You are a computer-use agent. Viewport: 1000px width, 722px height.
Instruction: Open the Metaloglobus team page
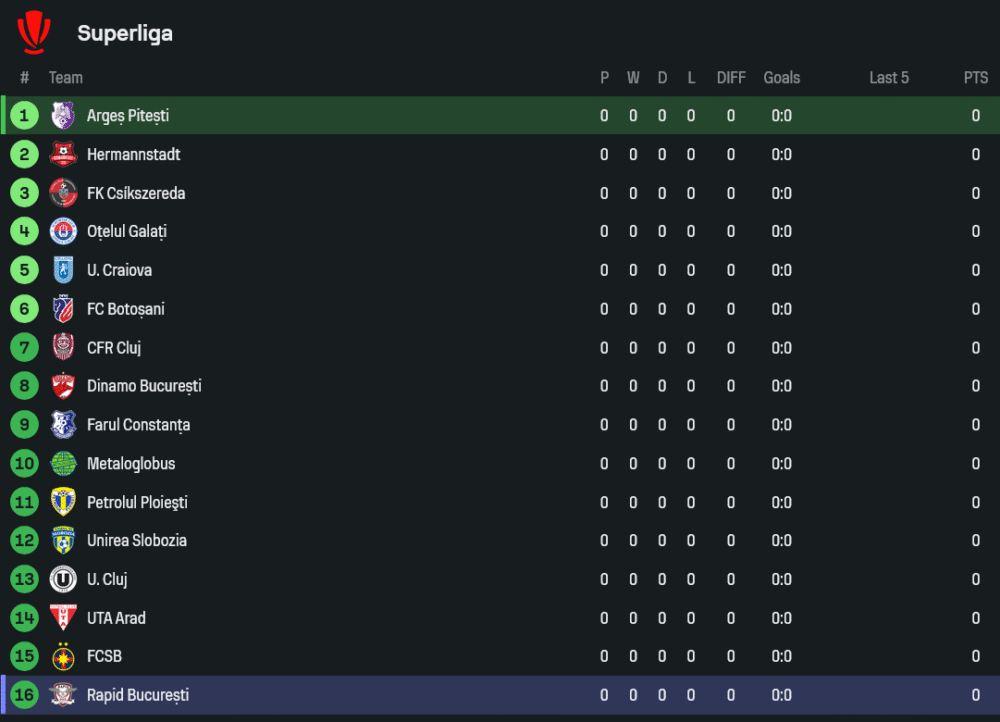[131, 464]
